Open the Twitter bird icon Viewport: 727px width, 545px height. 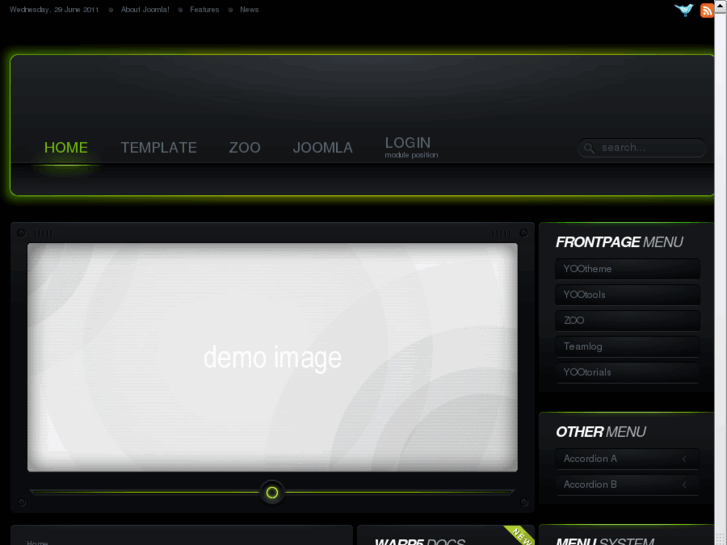point(684,10)
